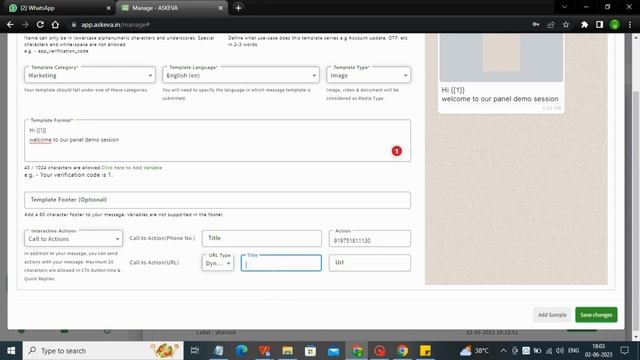Click into the Template Format text area
The height and width of the screenshot is (360, 640).
tap(218, 141)
